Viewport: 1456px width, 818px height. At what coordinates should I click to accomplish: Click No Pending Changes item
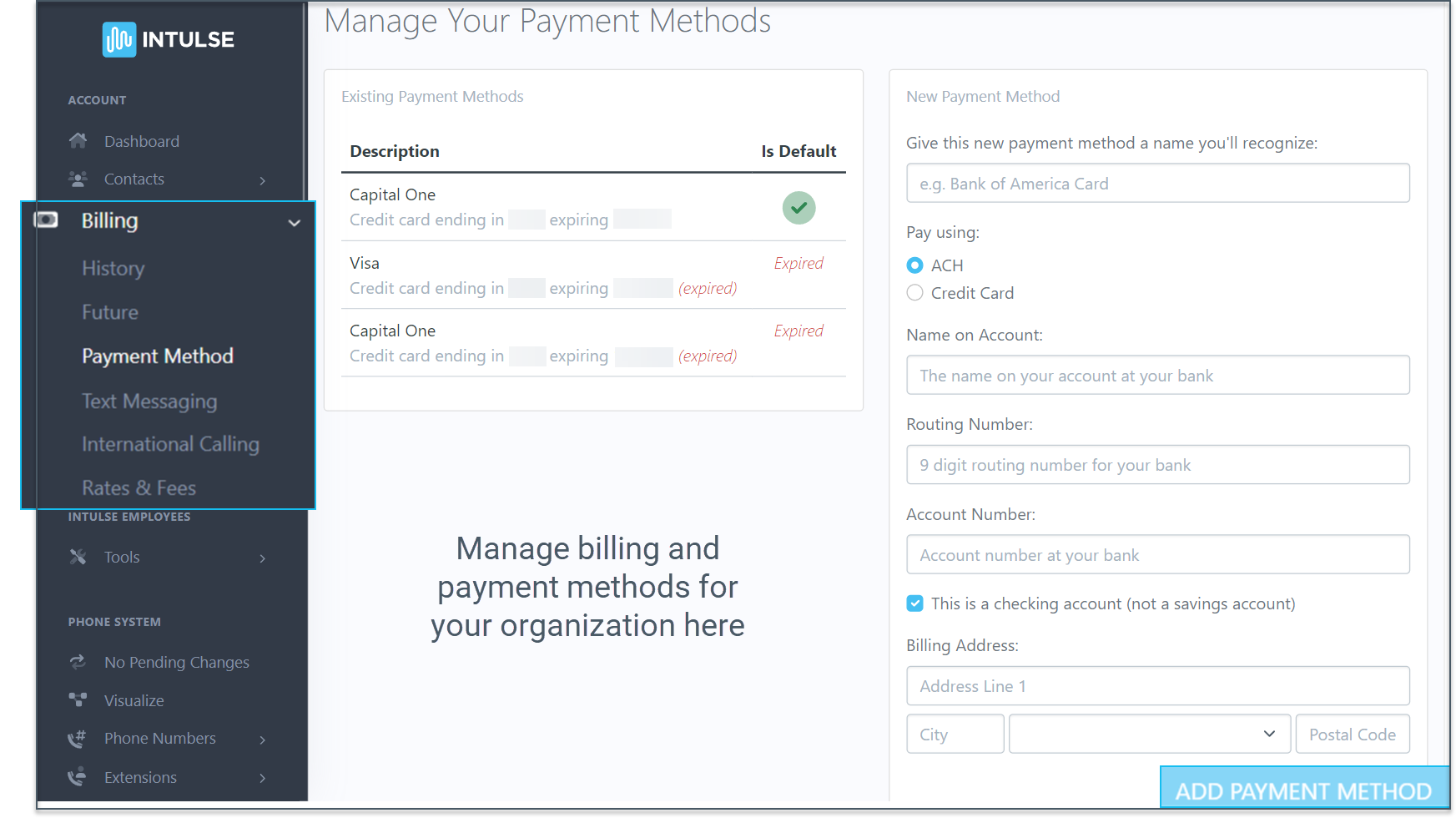click(176, 662)
